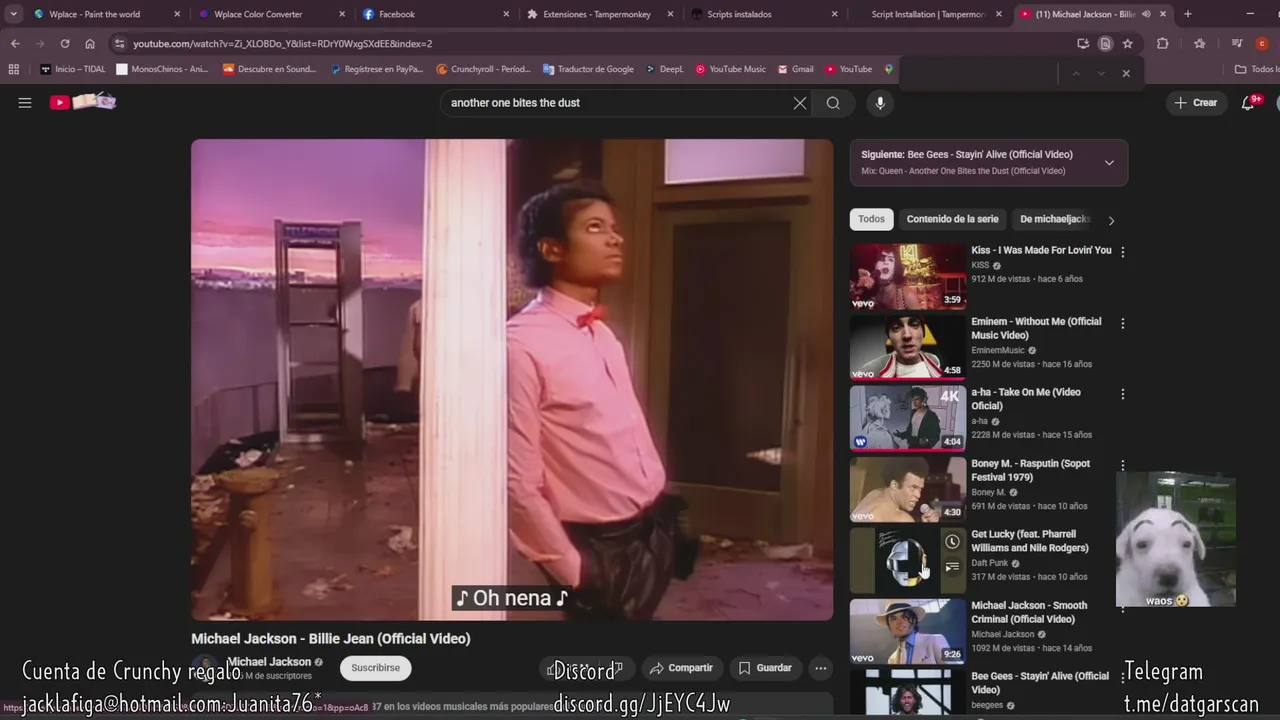Image resolution: width=1280 pixels, height=720 pixels.
Task: Open Bee Gees - Stayin' Alive title
Action: point(1040,683)
